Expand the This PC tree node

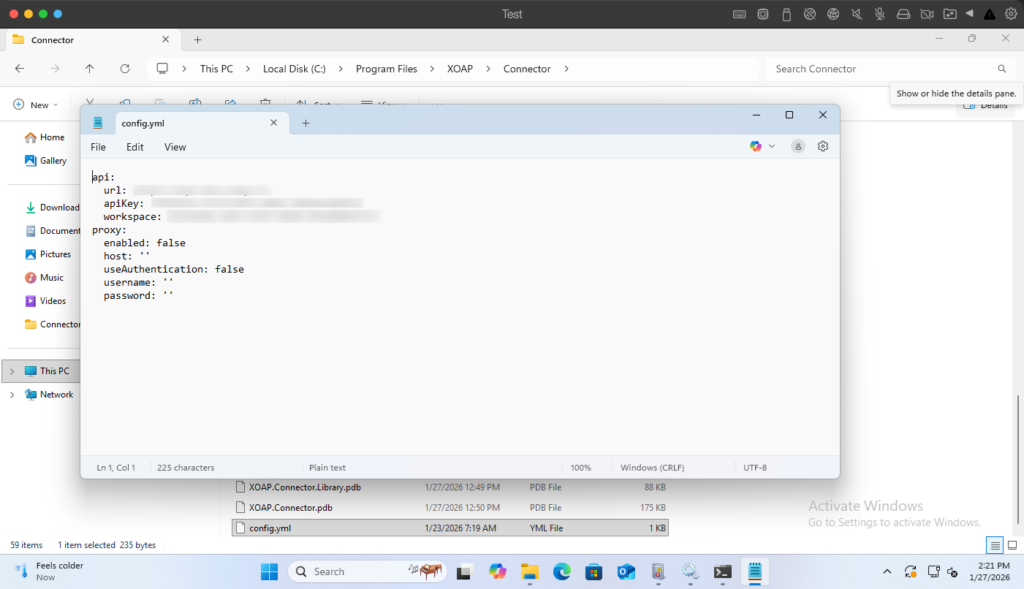point(12,371)
